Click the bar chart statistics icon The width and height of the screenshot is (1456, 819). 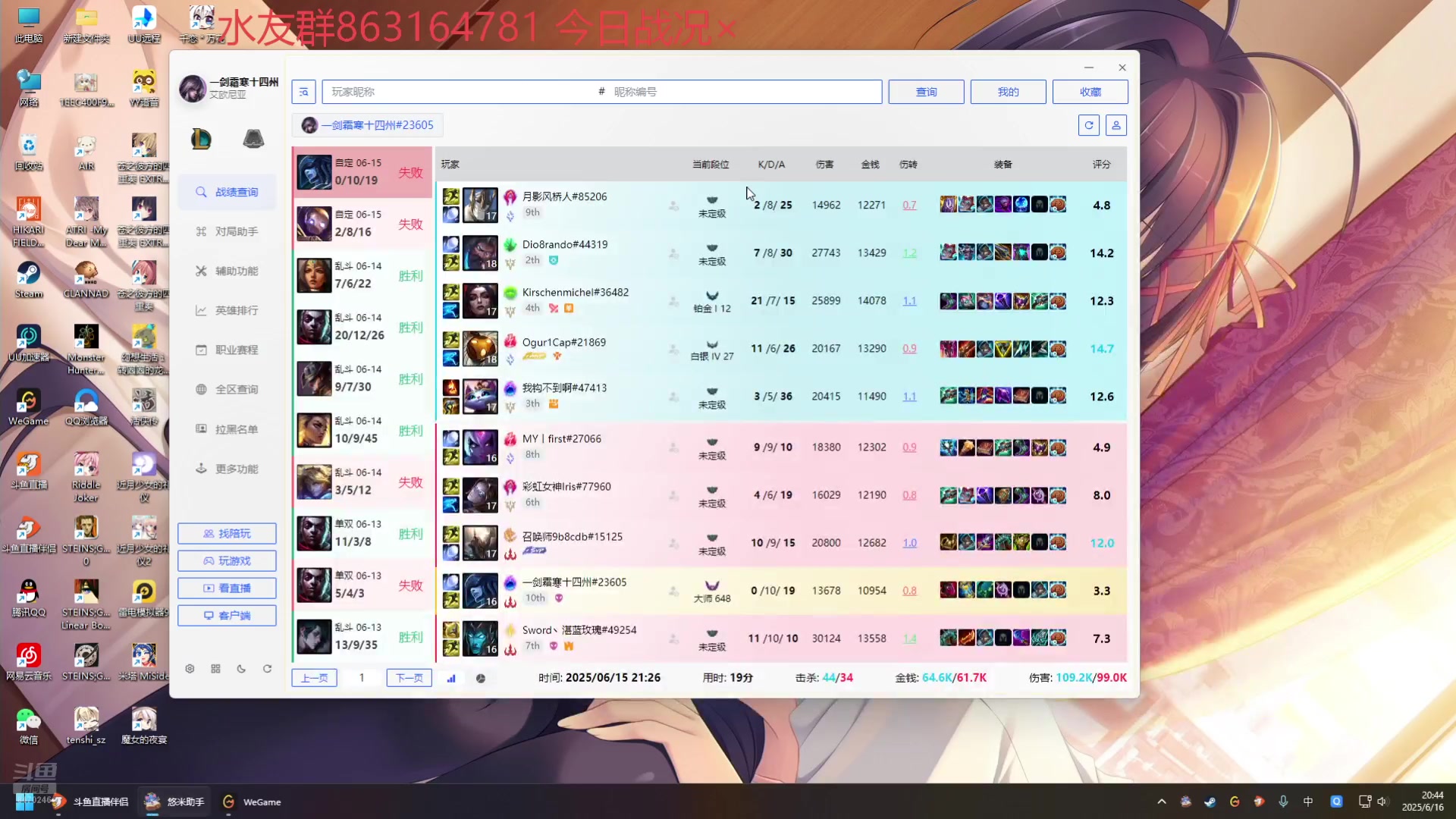(451, 678)
